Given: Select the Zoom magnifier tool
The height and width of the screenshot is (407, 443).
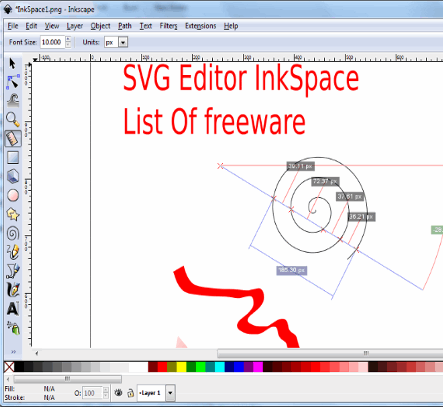Looking at the screenshot, I should point(13,119).
